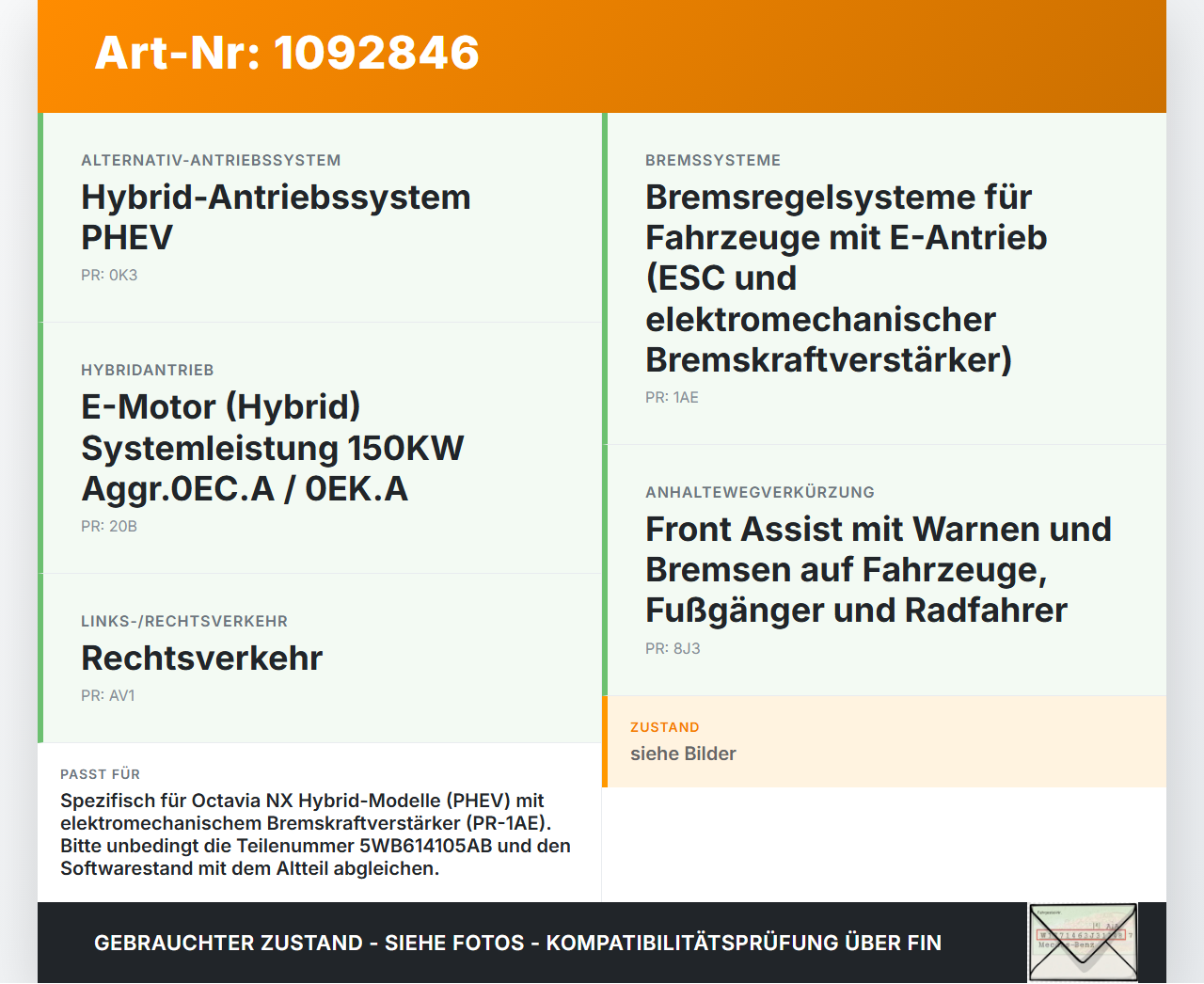Select E-Motor (Hybrid) Systemleistung 150KW text
The width and height of the screenshot is (1204, 984).
coord(273,448)
